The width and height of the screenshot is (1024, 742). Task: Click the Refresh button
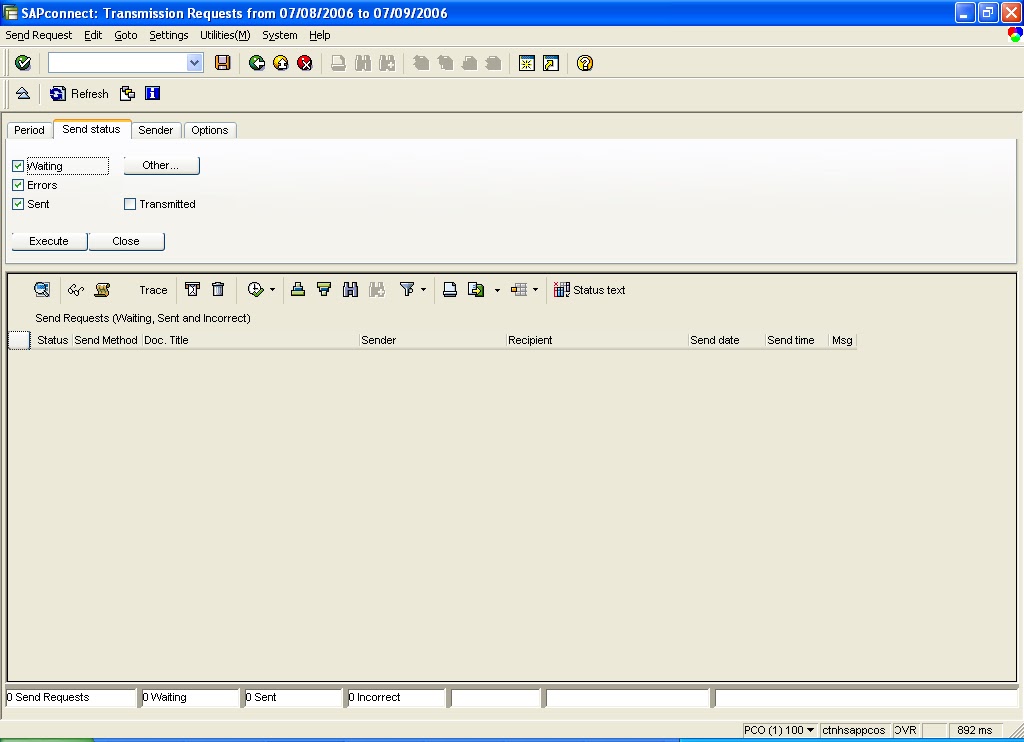point(79,93)
